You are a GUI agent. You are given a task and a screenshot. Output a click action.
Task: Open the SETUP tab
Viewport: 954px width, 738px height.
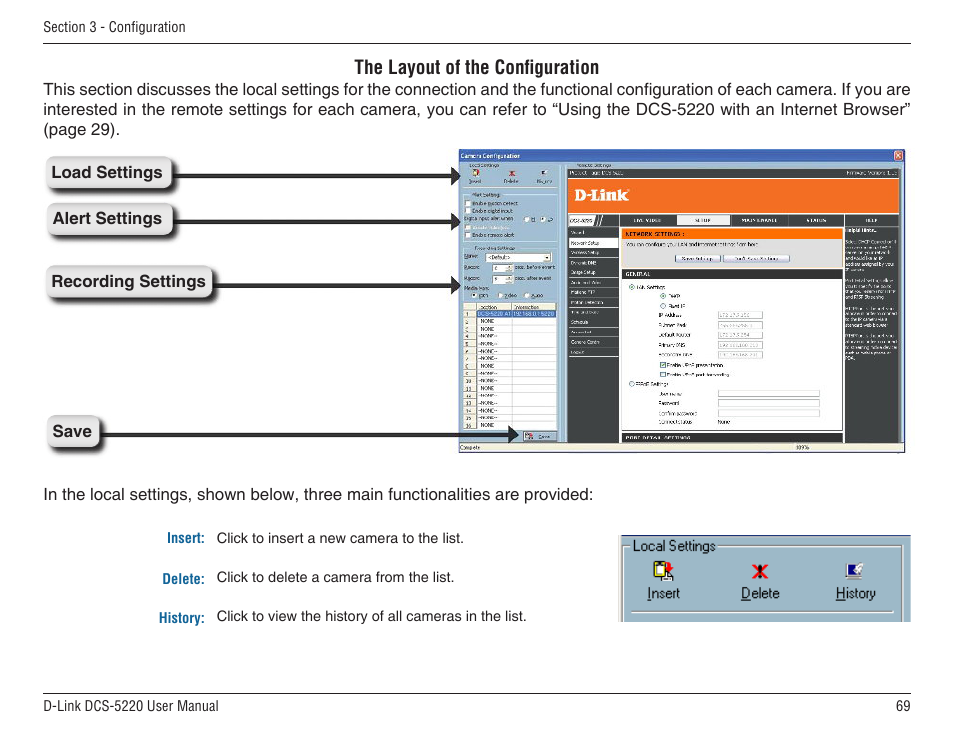(703, 220)
